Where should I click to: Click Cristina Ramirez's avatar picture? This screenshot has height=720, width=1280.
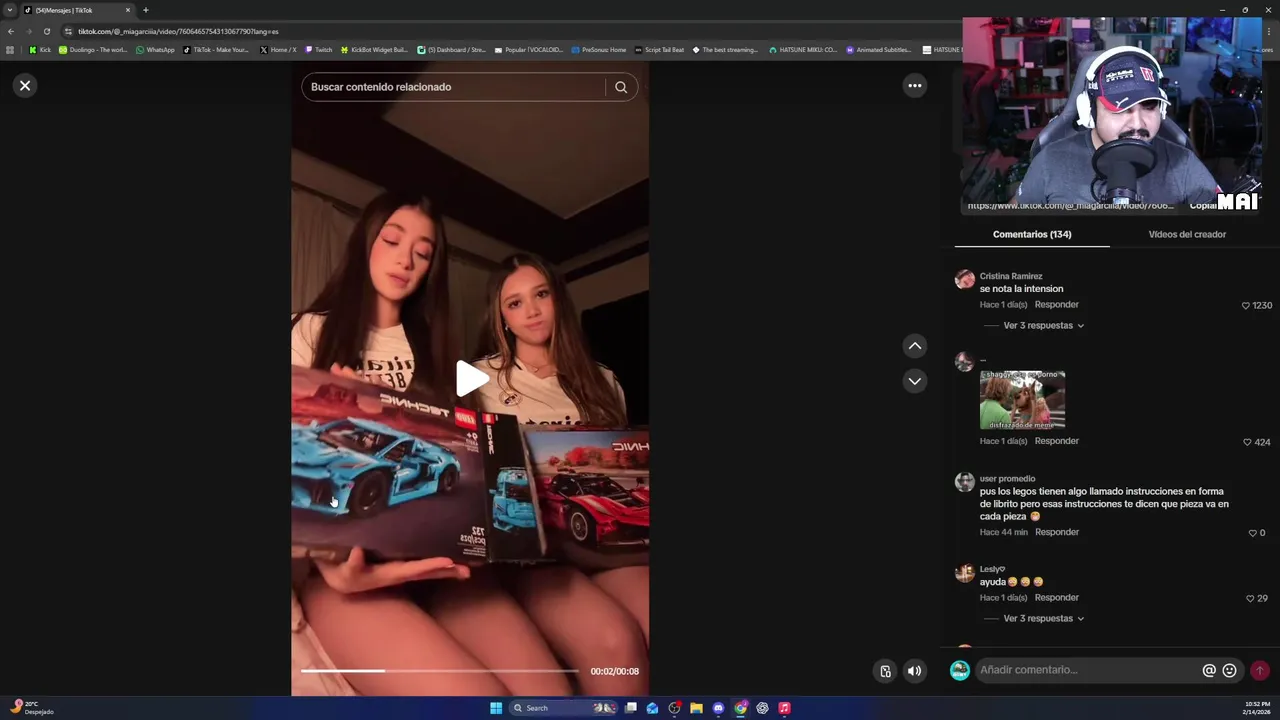pos(964,279)
